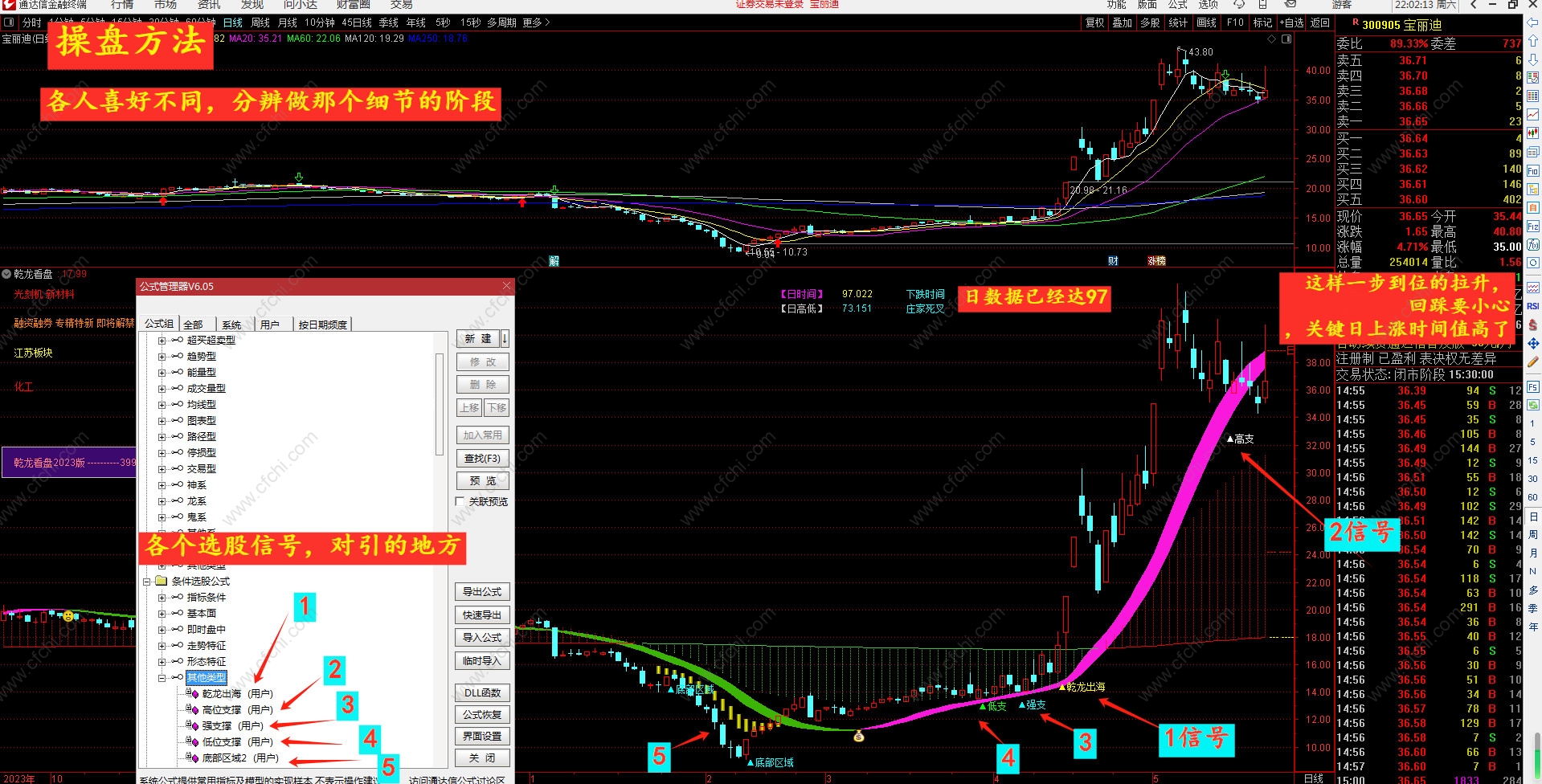The height and width of the screenshot is (784, 1542).
Task: Click the formula icon next to 底部区域2
Action: tap(193, 757)
